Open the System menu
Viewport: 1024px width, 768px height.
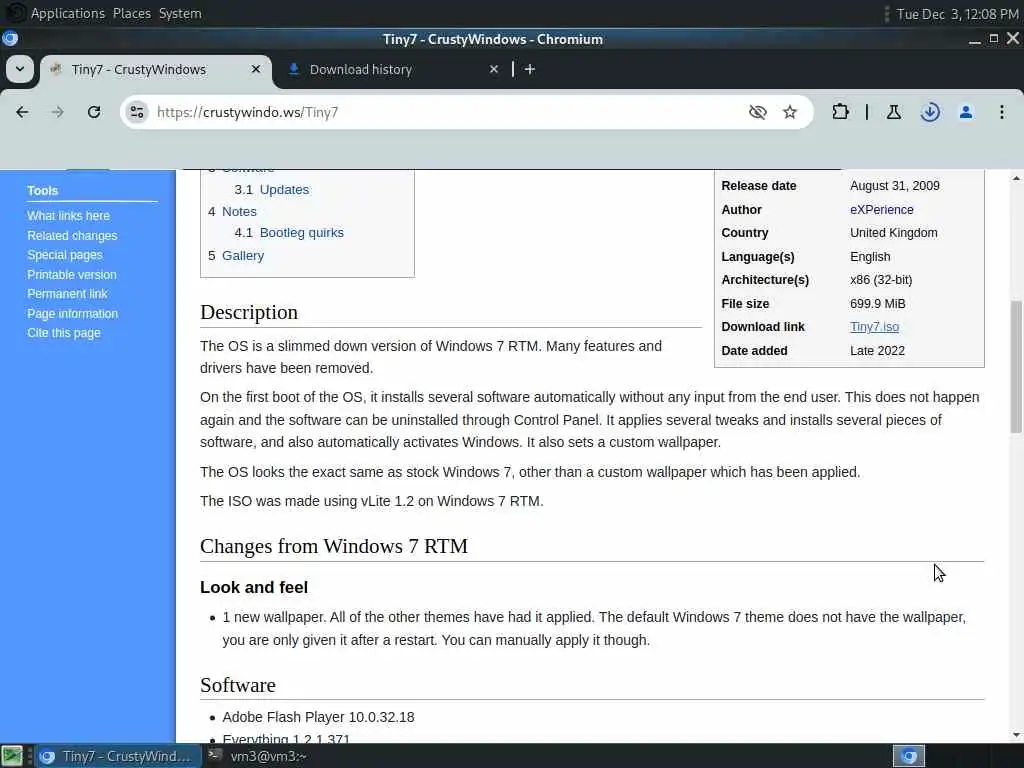pos(180,13)
